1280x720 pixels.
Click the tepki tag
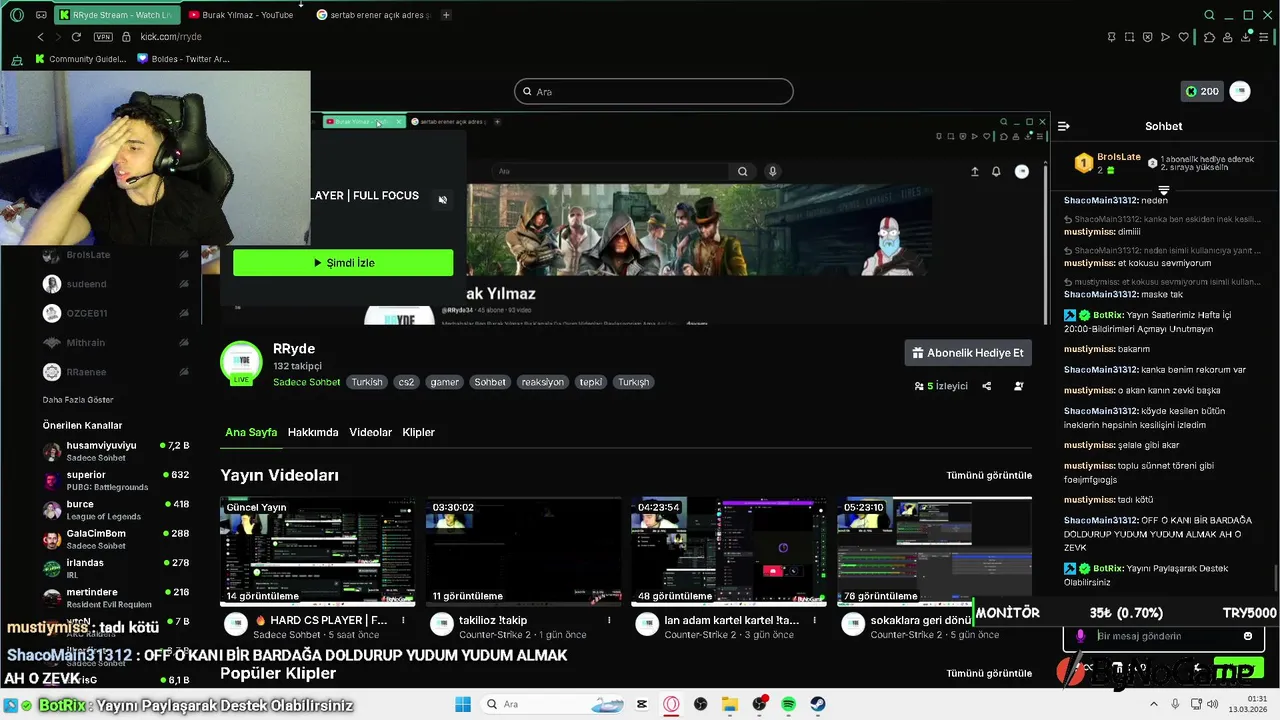click(x=591, y=382)
